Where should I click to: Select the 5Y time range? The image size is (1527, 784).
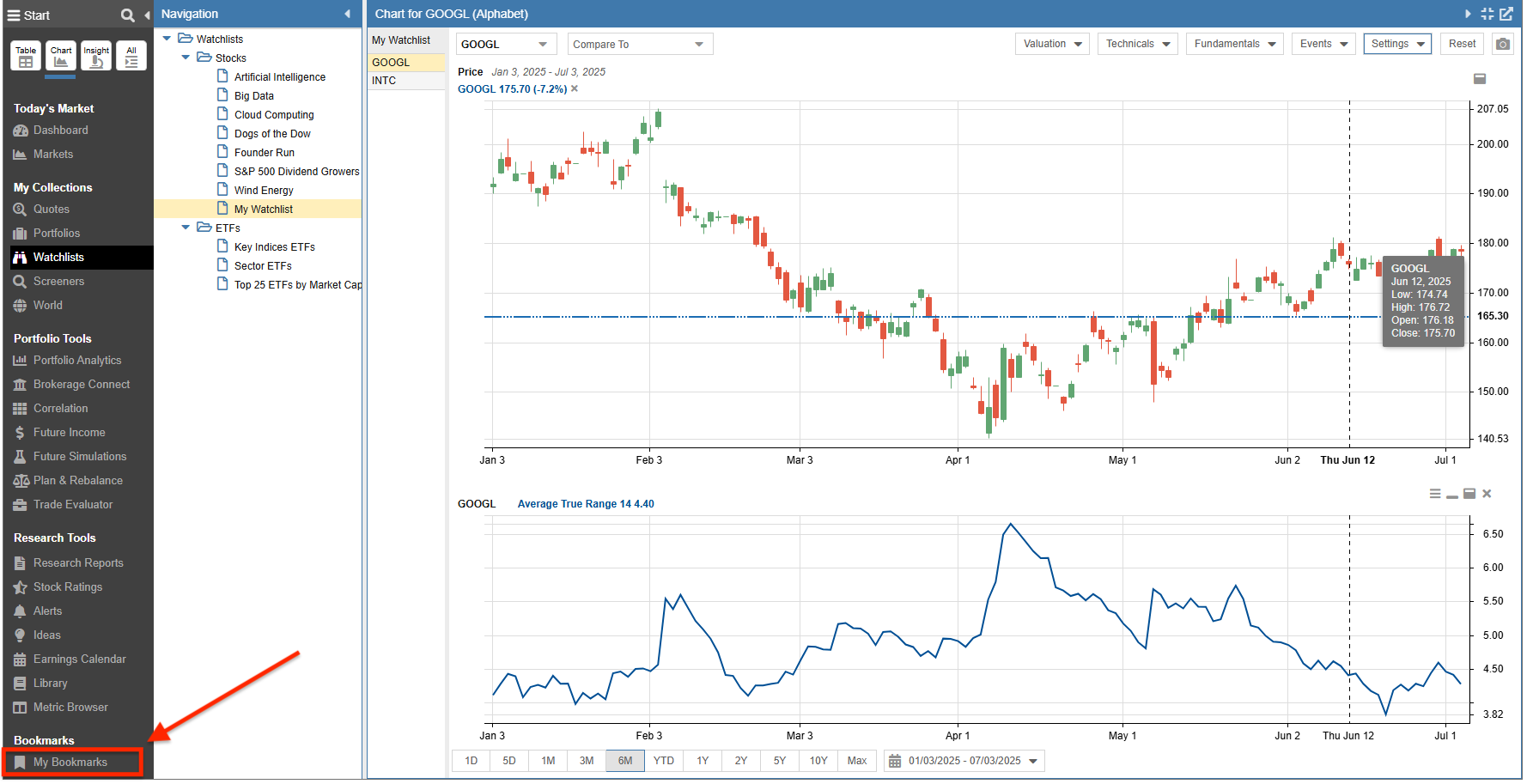[780, 761]
